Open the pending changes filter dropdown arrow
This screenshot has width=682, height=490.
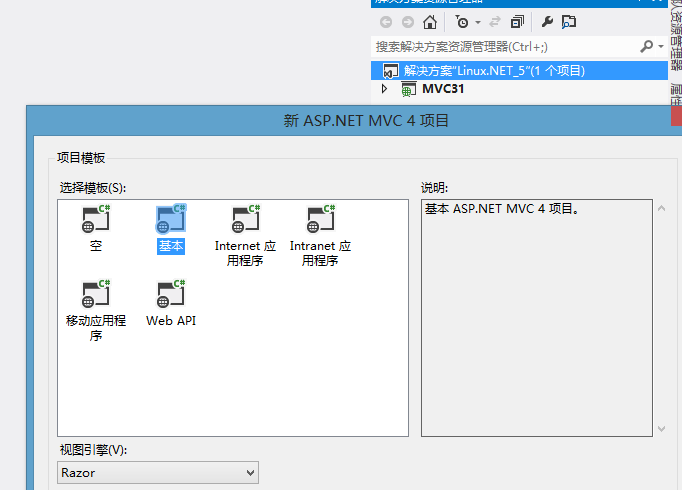pos(478,22)
